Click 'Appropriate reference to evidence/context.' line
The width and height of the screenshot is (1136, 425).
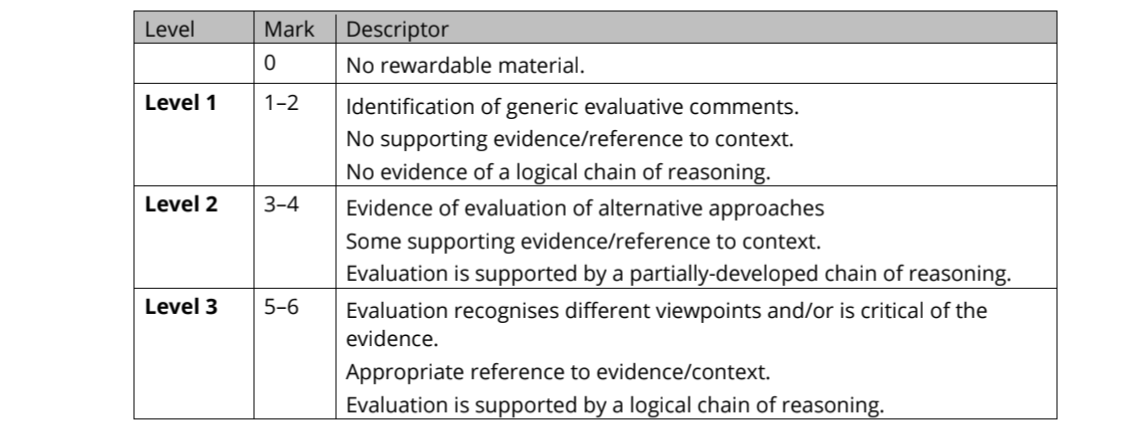[x=558, y=373]
